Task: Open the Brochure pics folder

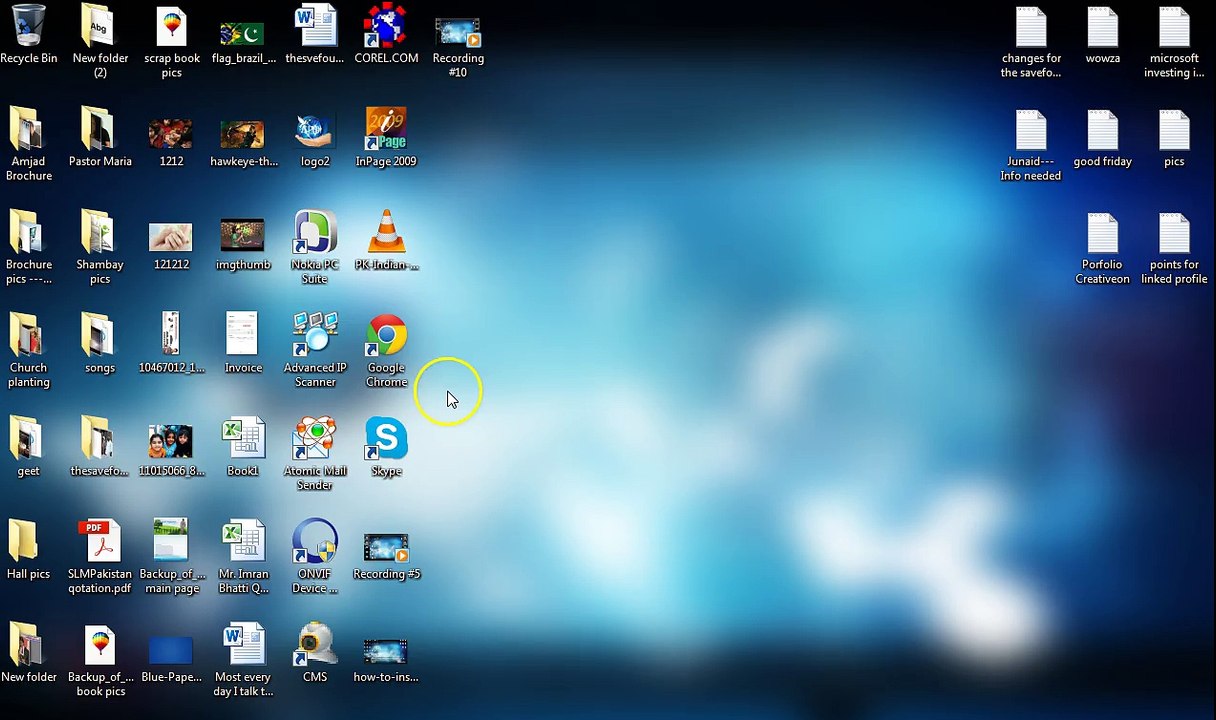Action: point(28,233)
